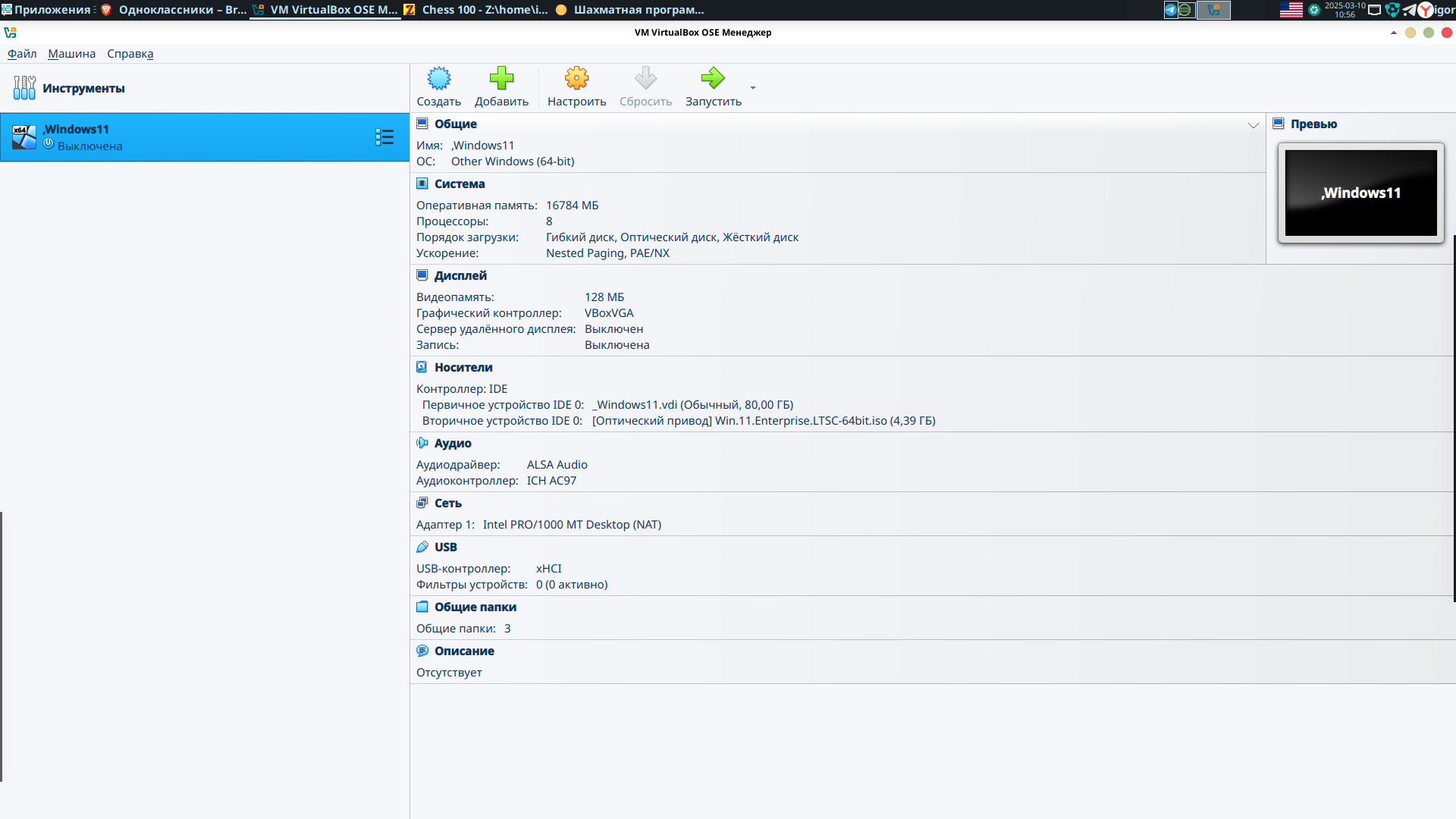
Task: Open the Дисплей settings heading link
Action: click(460, 275)
